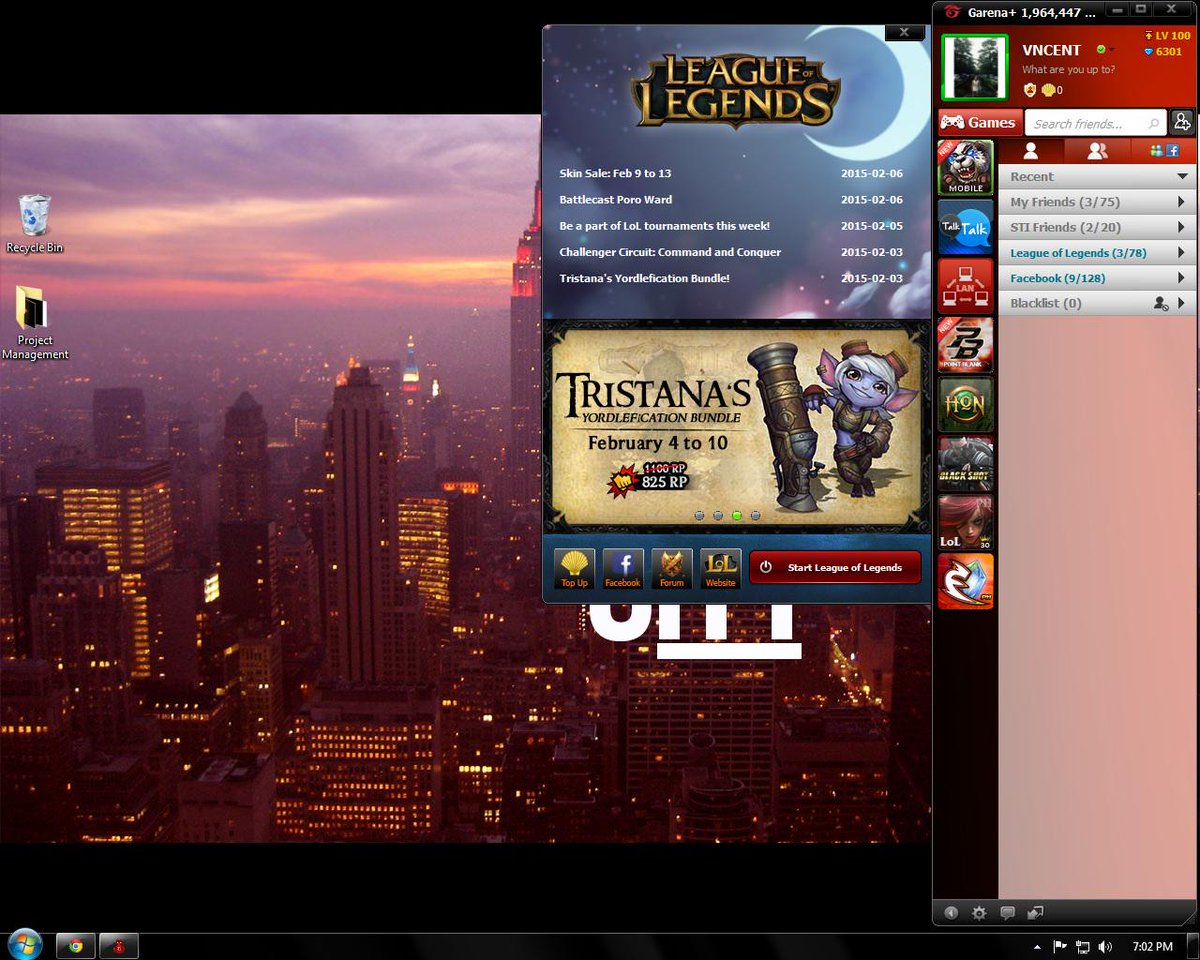The image size is (1200, 960).
Task: Select the LoL game tile in Garena sidebar
Action: coord(965,522)
